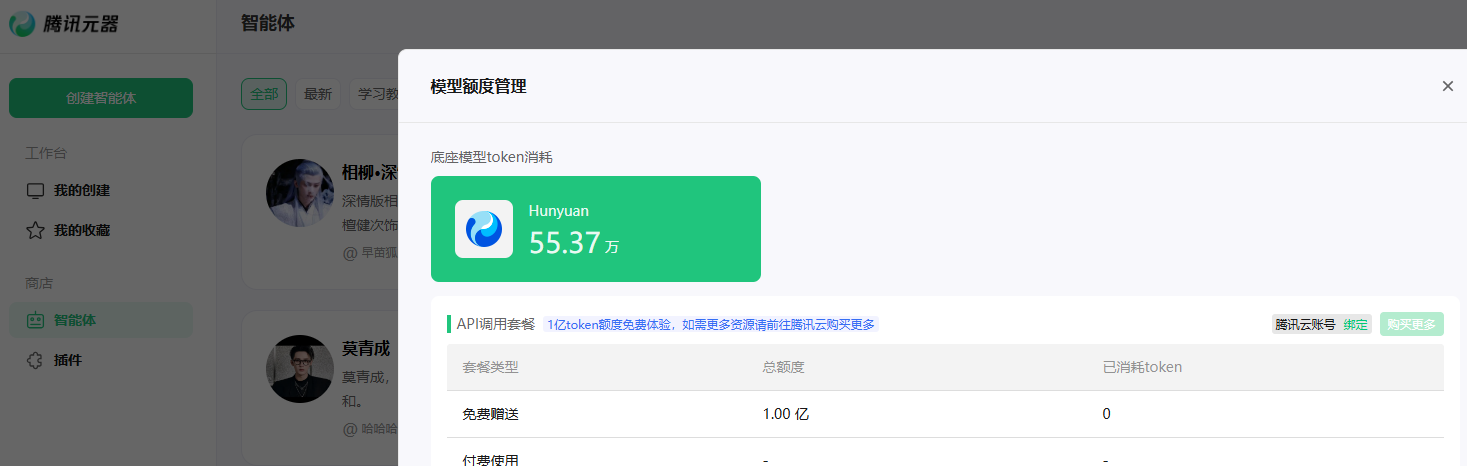Image resolution: width=1467 pixels, height=466 pixels.
Task: Close the 模型额度管理 dialog
Action: [1447, 86]
